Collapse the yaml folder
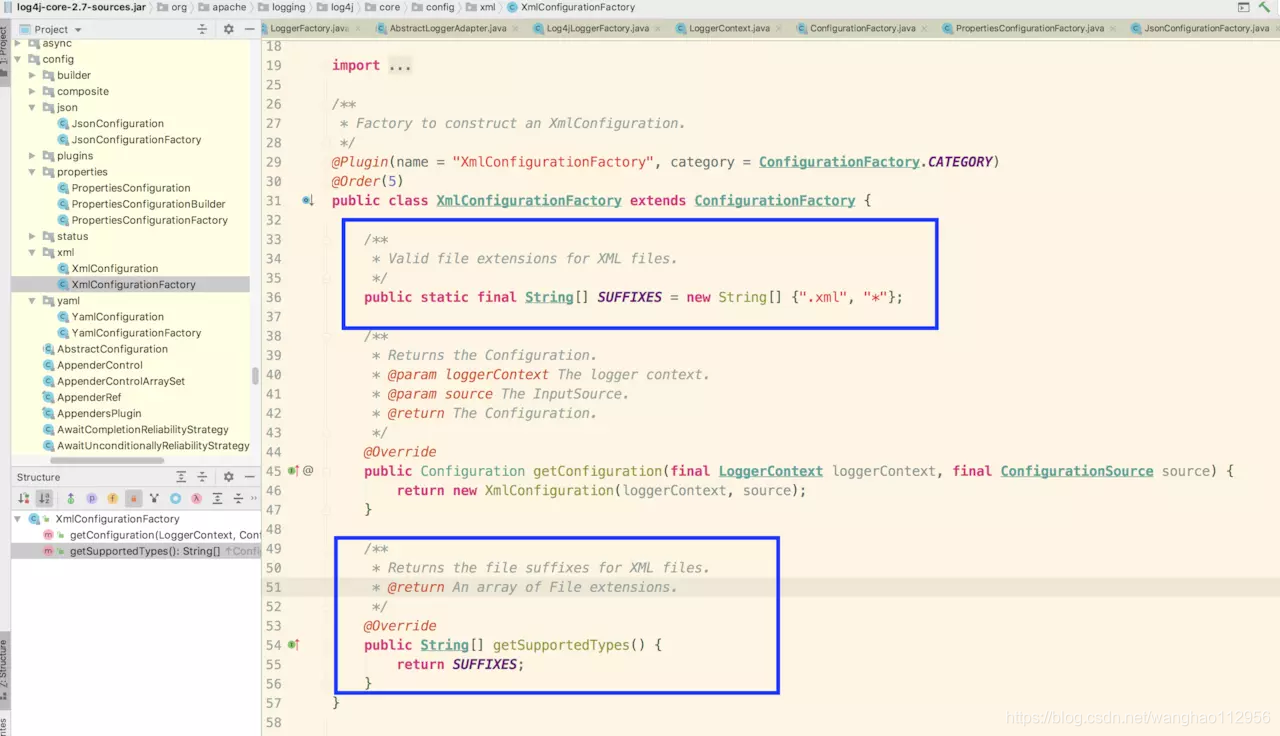The height and width of the screenshot is (736, 1280). [x=32, y=300]
